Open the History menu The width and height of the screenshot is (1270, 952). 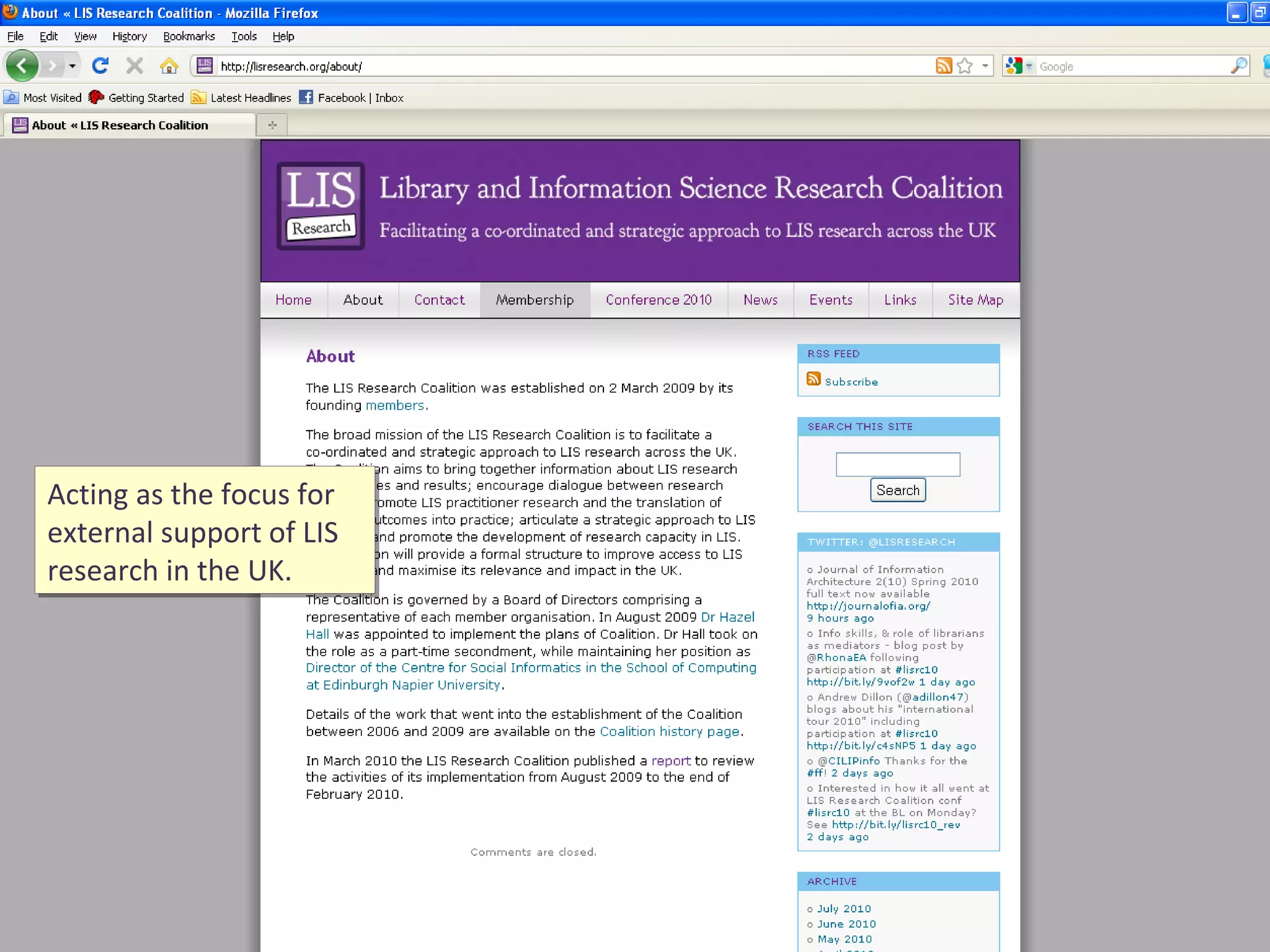pos(130,37)
